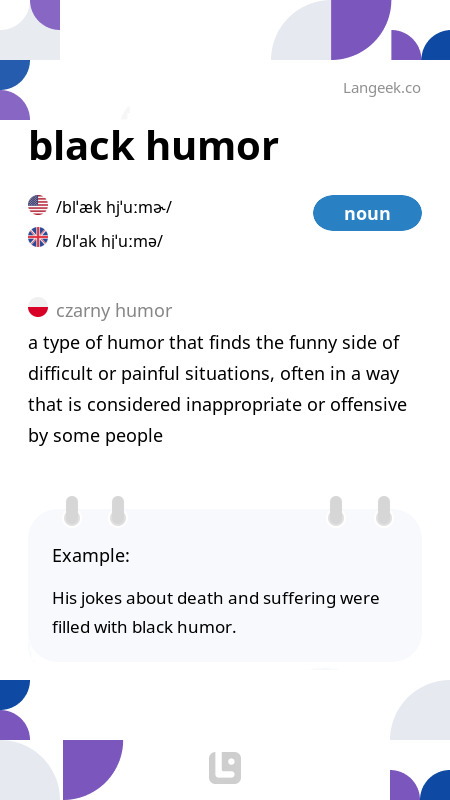This screenshot has width=450, height=800.
Task: Click the Langeek logo at bottom
Action: 225,768
